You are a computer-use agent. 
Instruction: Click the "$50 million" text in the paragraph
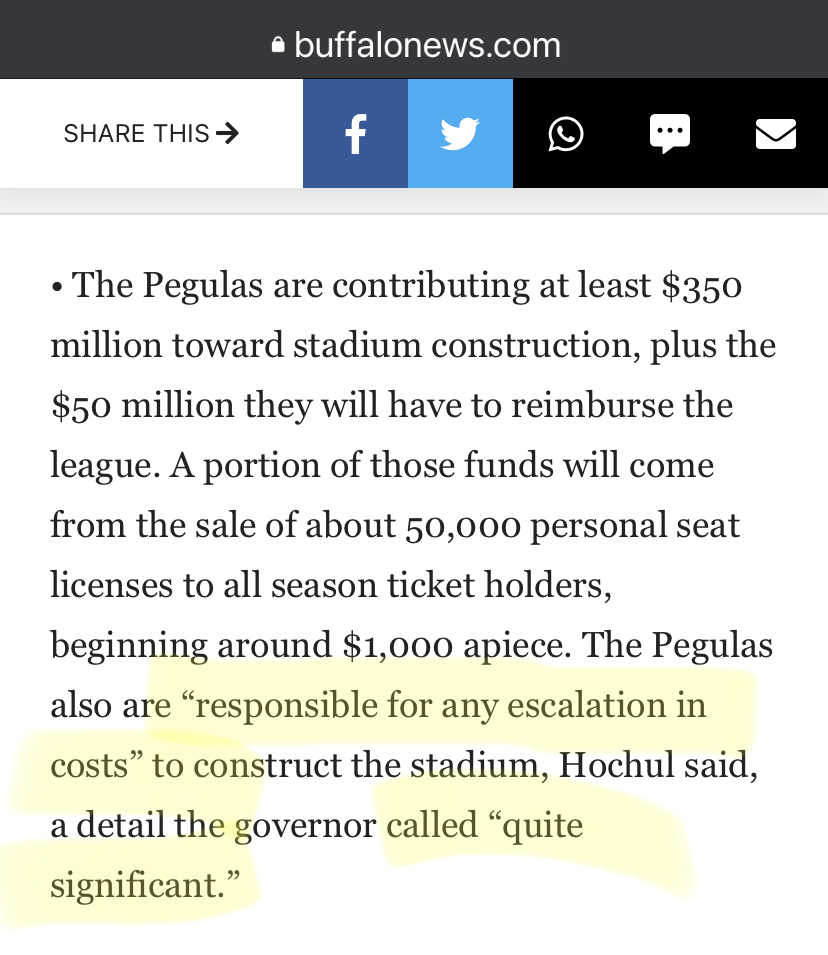point(143,405)
